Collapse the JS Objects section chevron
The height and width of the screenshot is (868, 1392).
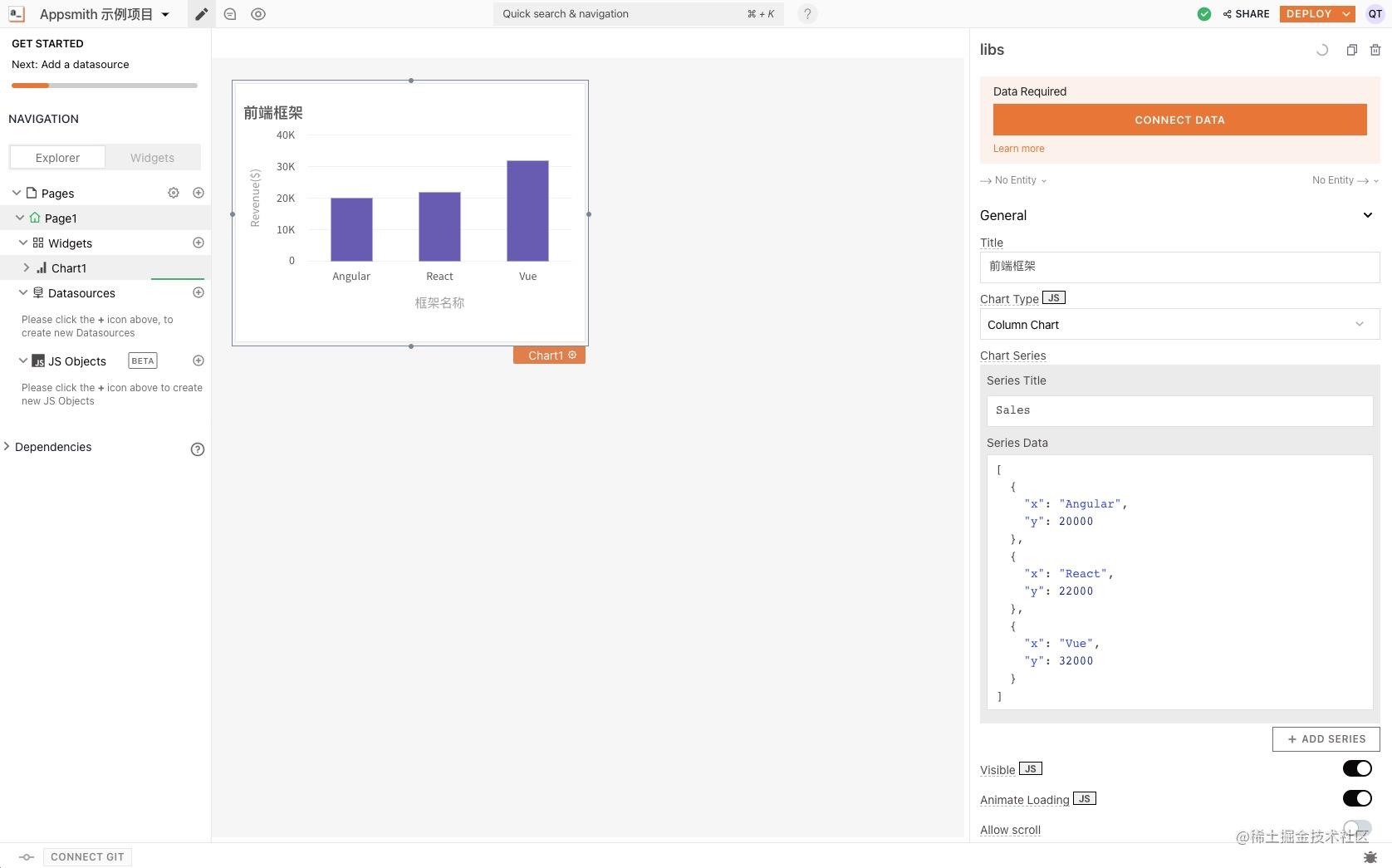click(x=23, y=360)
